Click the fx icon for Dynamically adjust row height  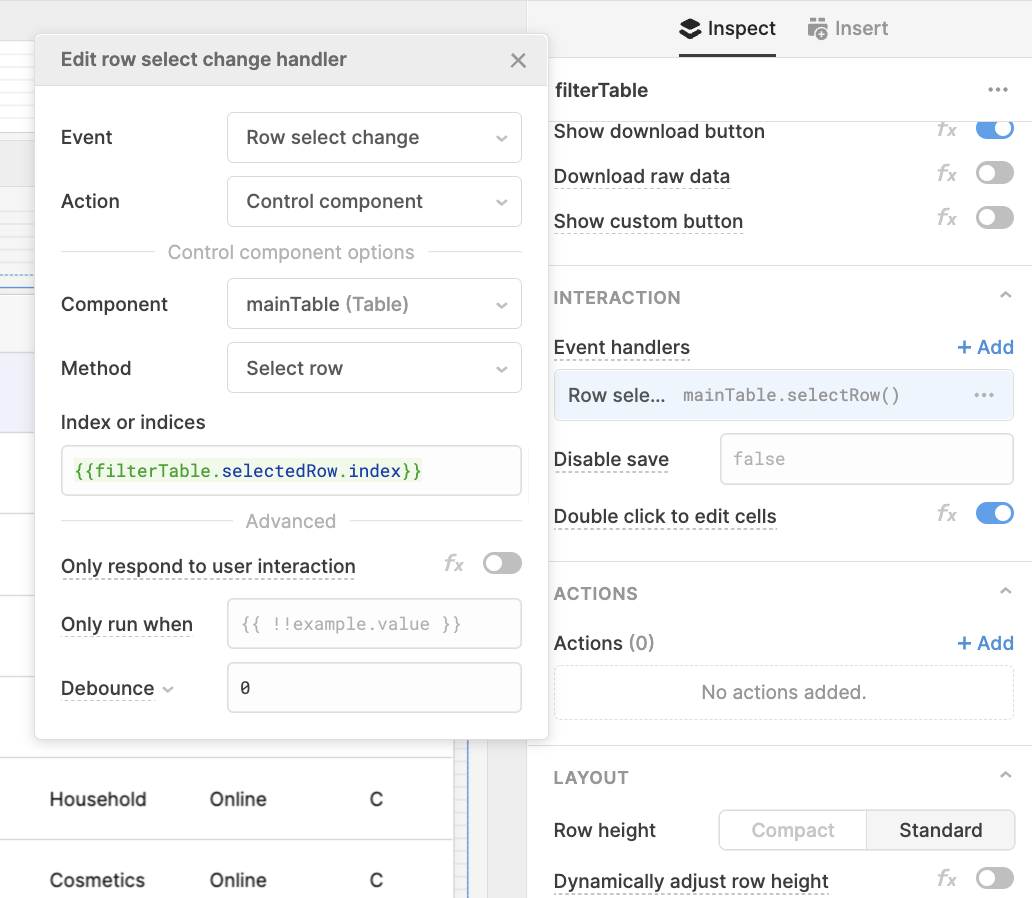(946, 878)
